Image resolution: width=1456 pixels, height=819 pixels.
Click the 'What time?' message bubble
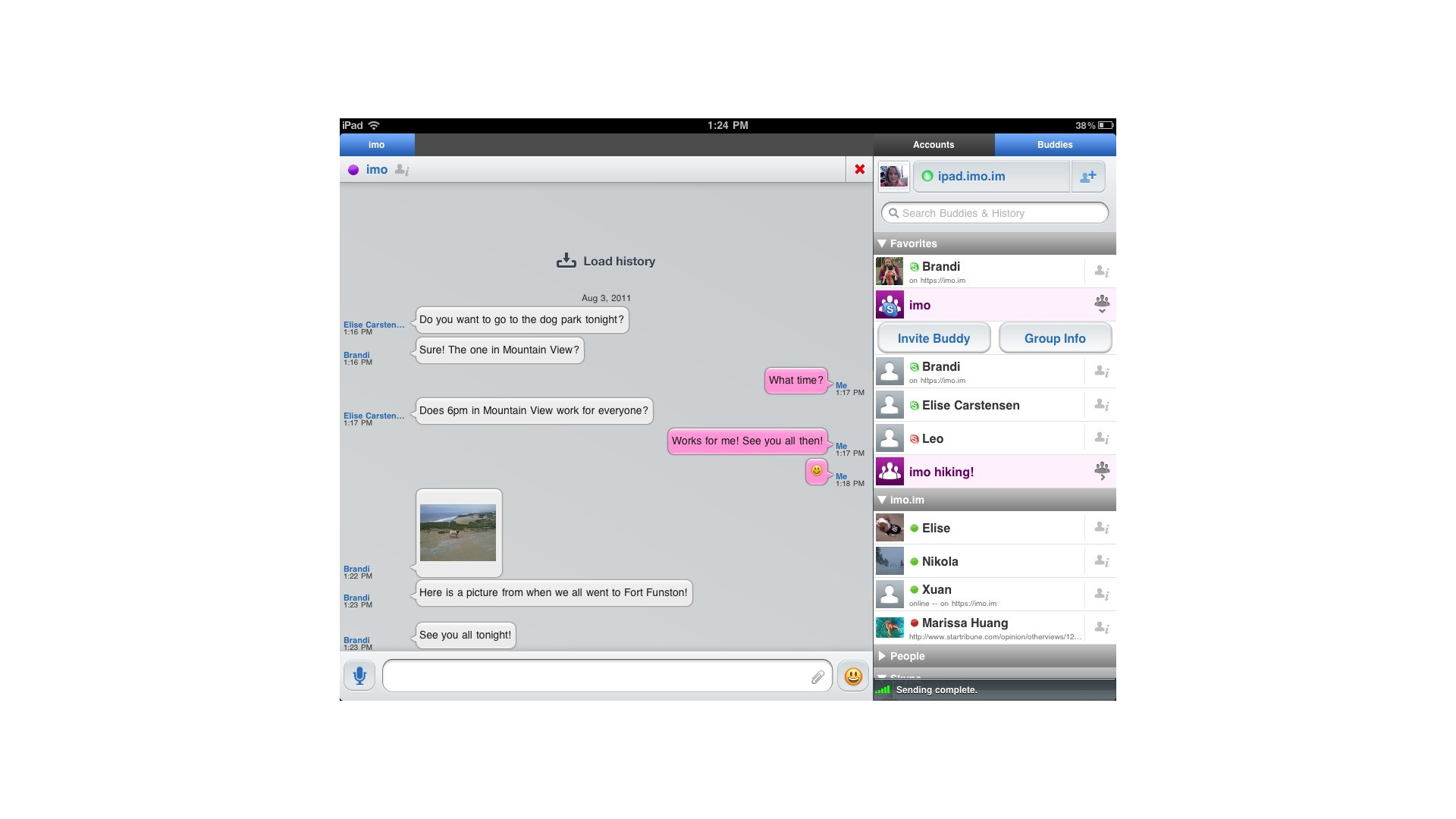(x=795, y=380)
